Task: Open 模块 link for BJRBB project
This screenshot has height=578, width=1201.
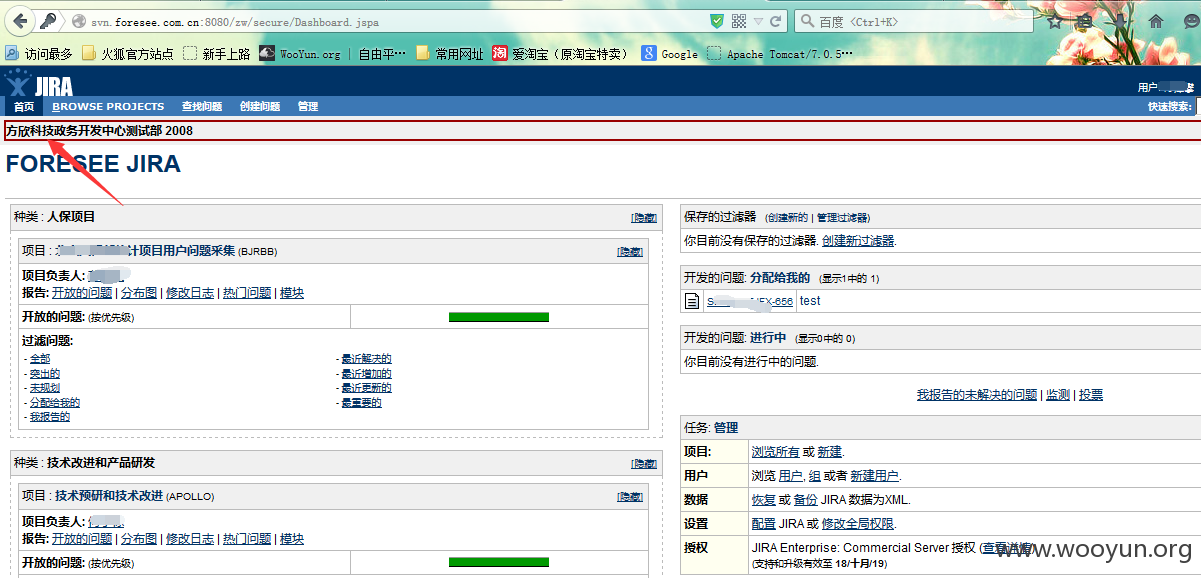Action: coord(292,293)
